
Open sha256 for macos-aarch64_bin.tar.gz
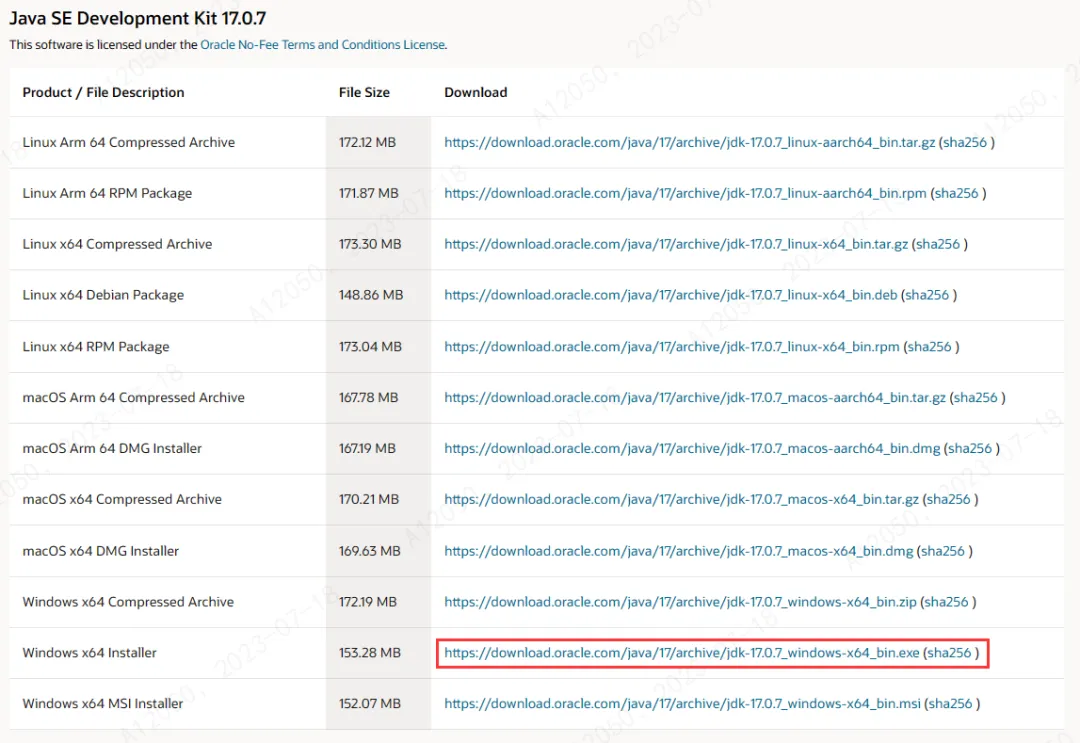click(976, 398)
